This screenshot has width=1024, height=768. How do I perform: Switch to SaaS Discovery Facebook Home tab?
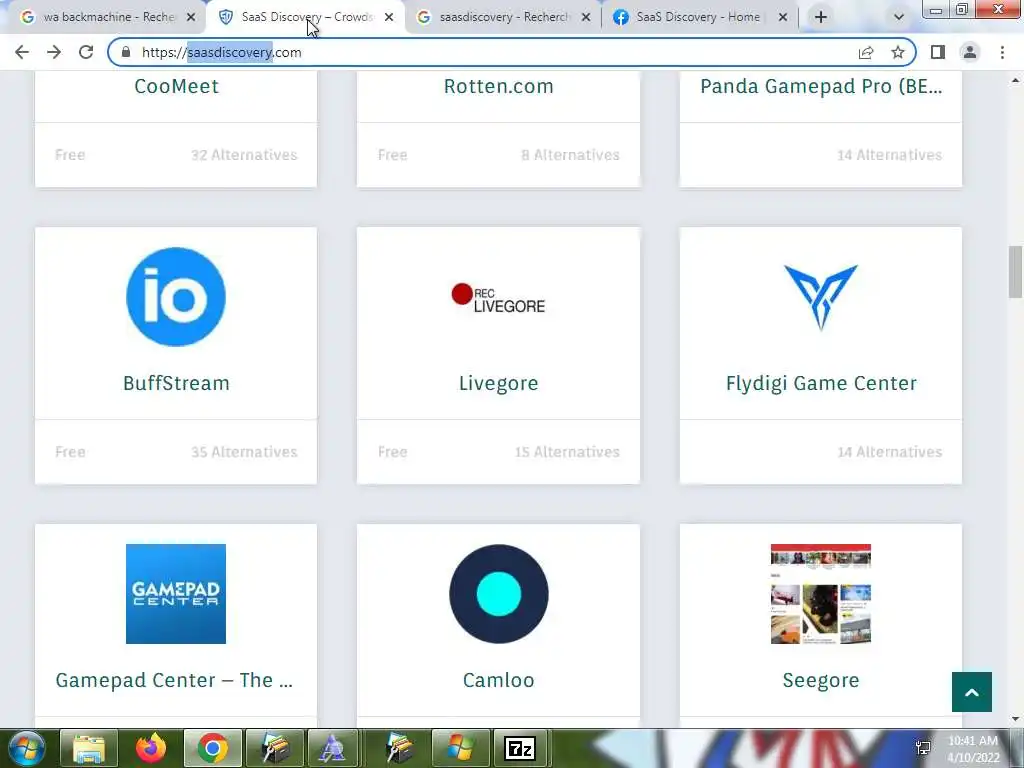click(697, 17)
